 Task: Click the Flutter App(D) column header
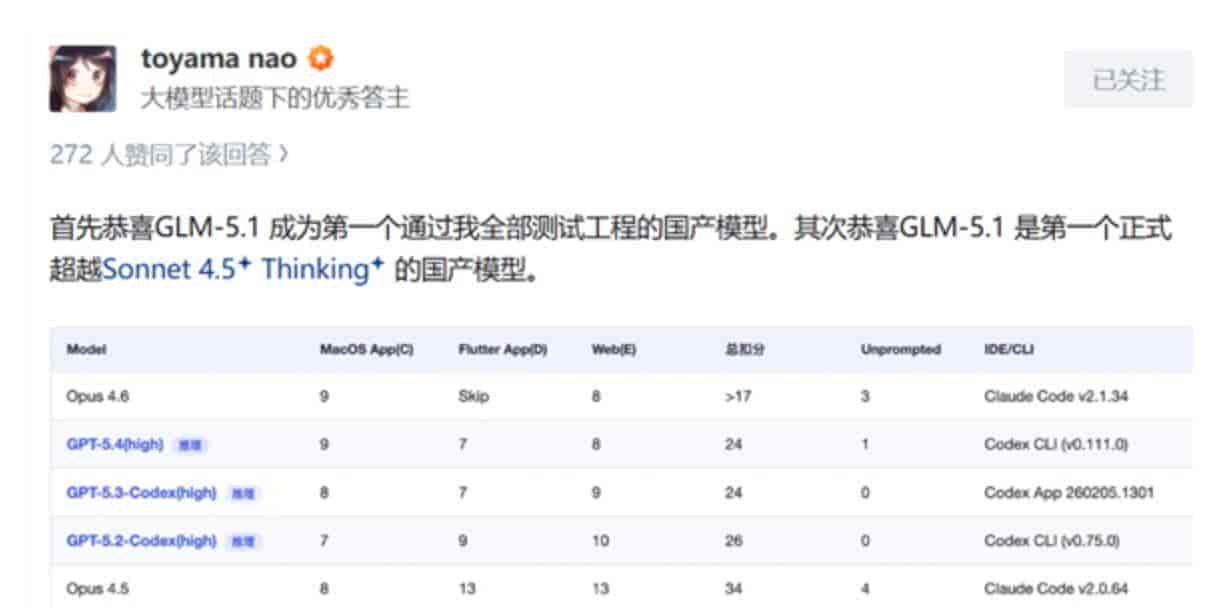tap(503, 350)
